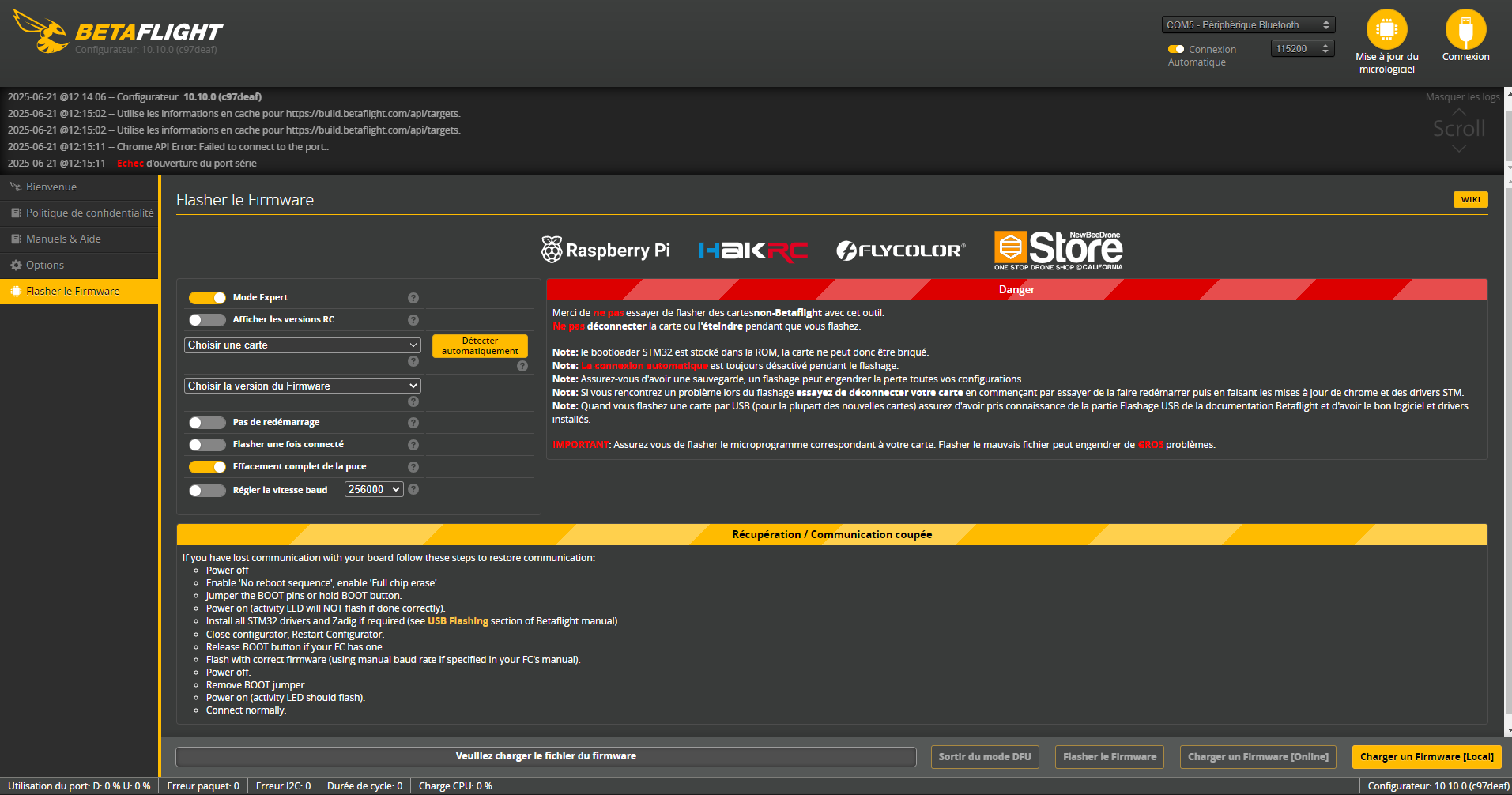This screenshot has height=795, width=1512.
Task: Hide logs with Masquer les logs
Action: [x=1462, y=97]
